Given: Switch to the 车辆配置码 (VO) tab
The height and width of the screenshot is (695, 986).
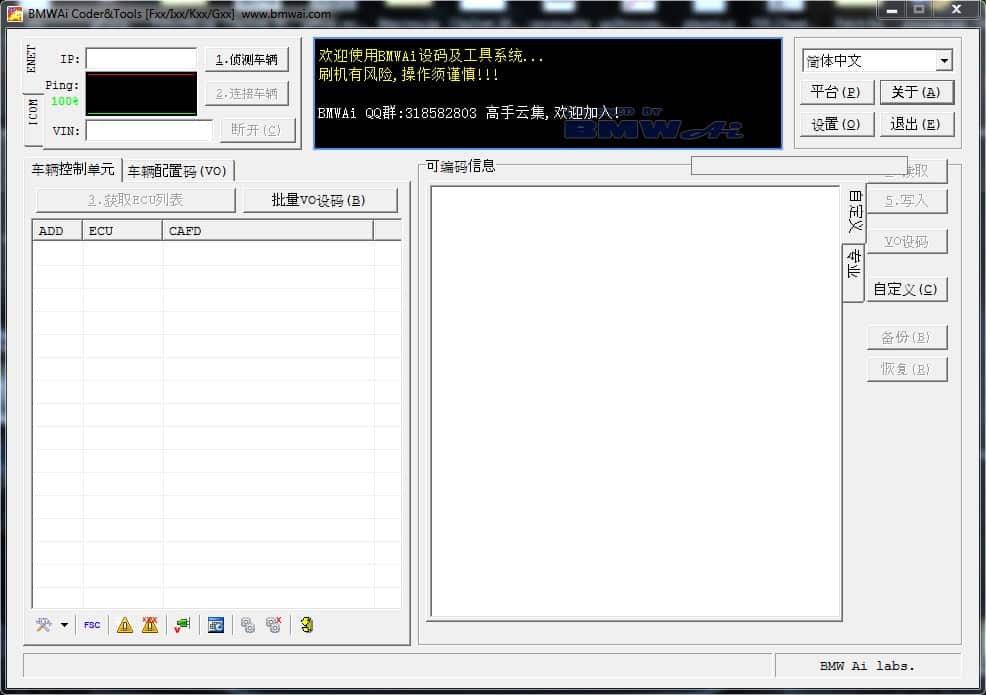Looking at the screenshot, I should click(x=177, y=170).
